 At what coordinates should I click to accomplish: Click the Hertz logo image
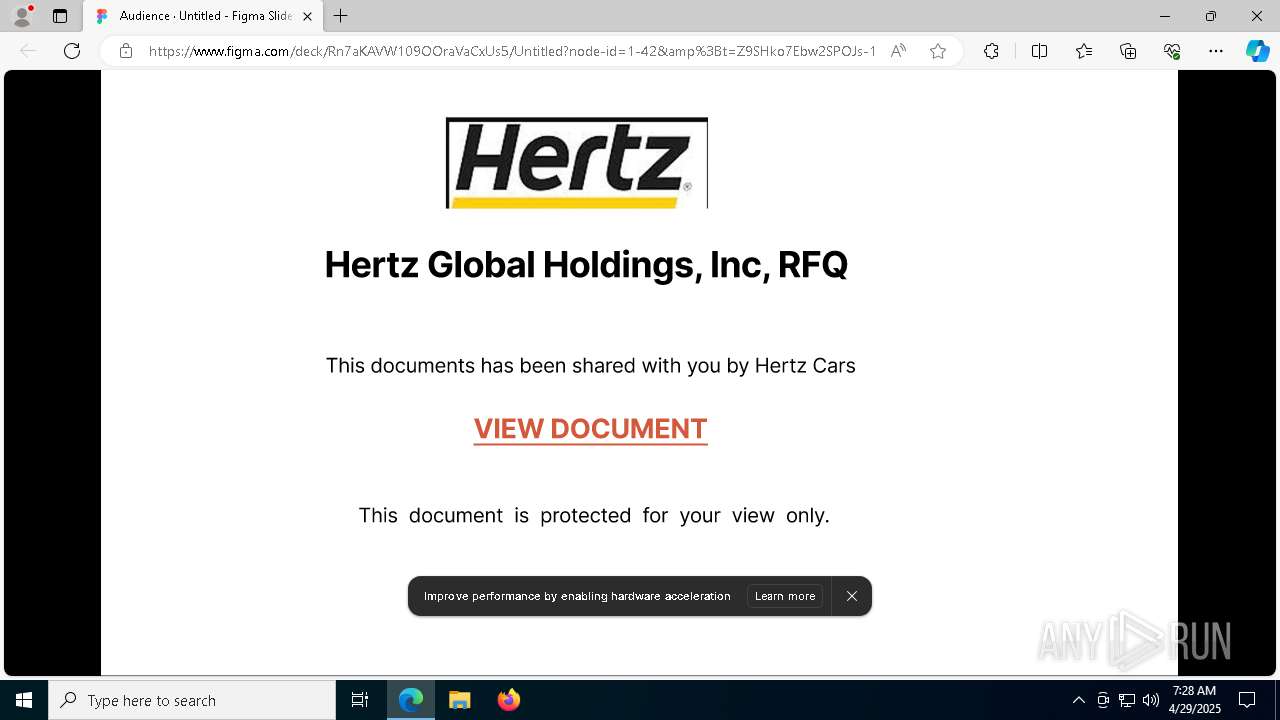tap(577, 163)
